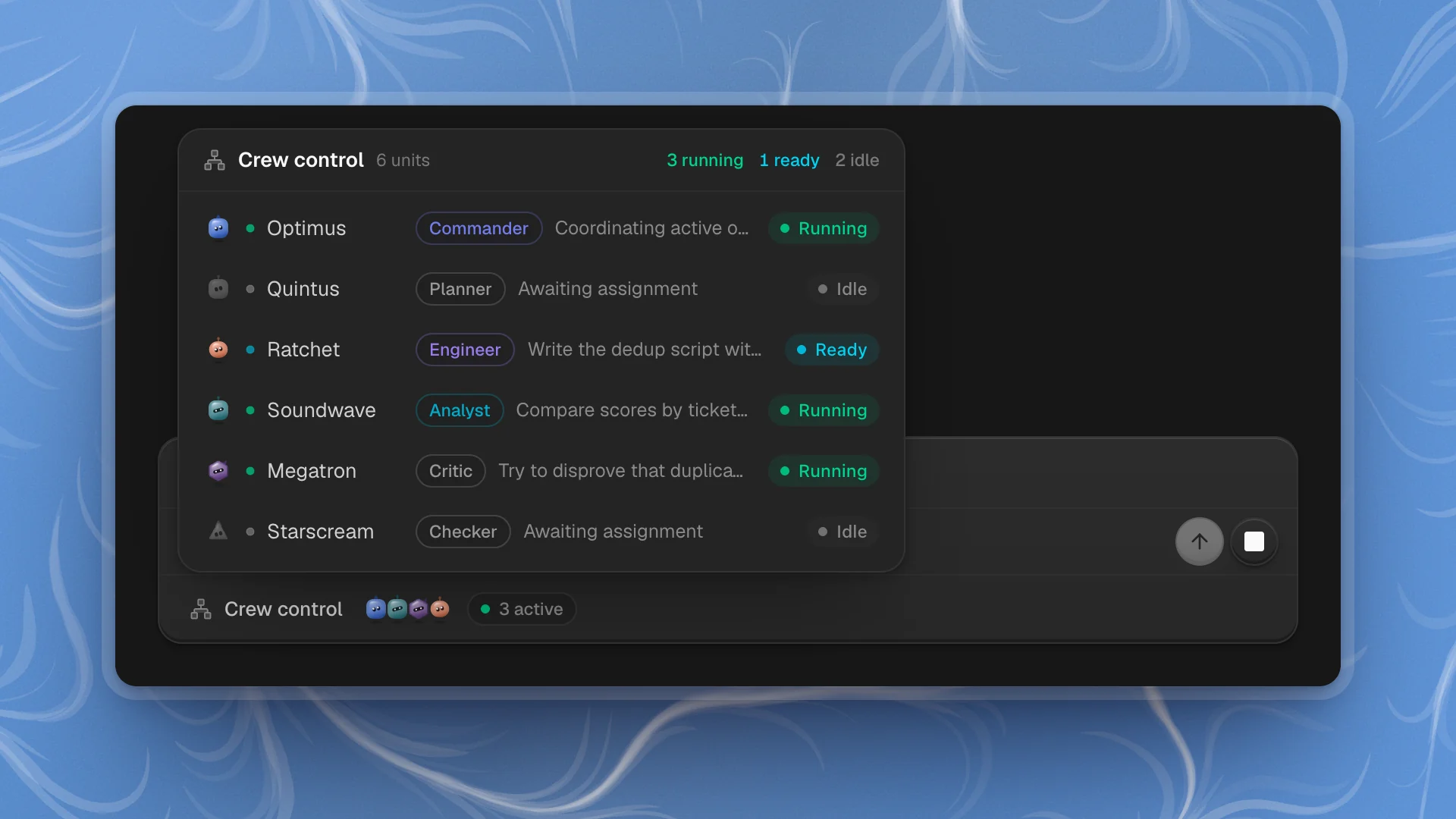The height and width of the screenshot is (819, 1456).
Task: Click the '3 active' badge
Action: click(x=522, y=609)
